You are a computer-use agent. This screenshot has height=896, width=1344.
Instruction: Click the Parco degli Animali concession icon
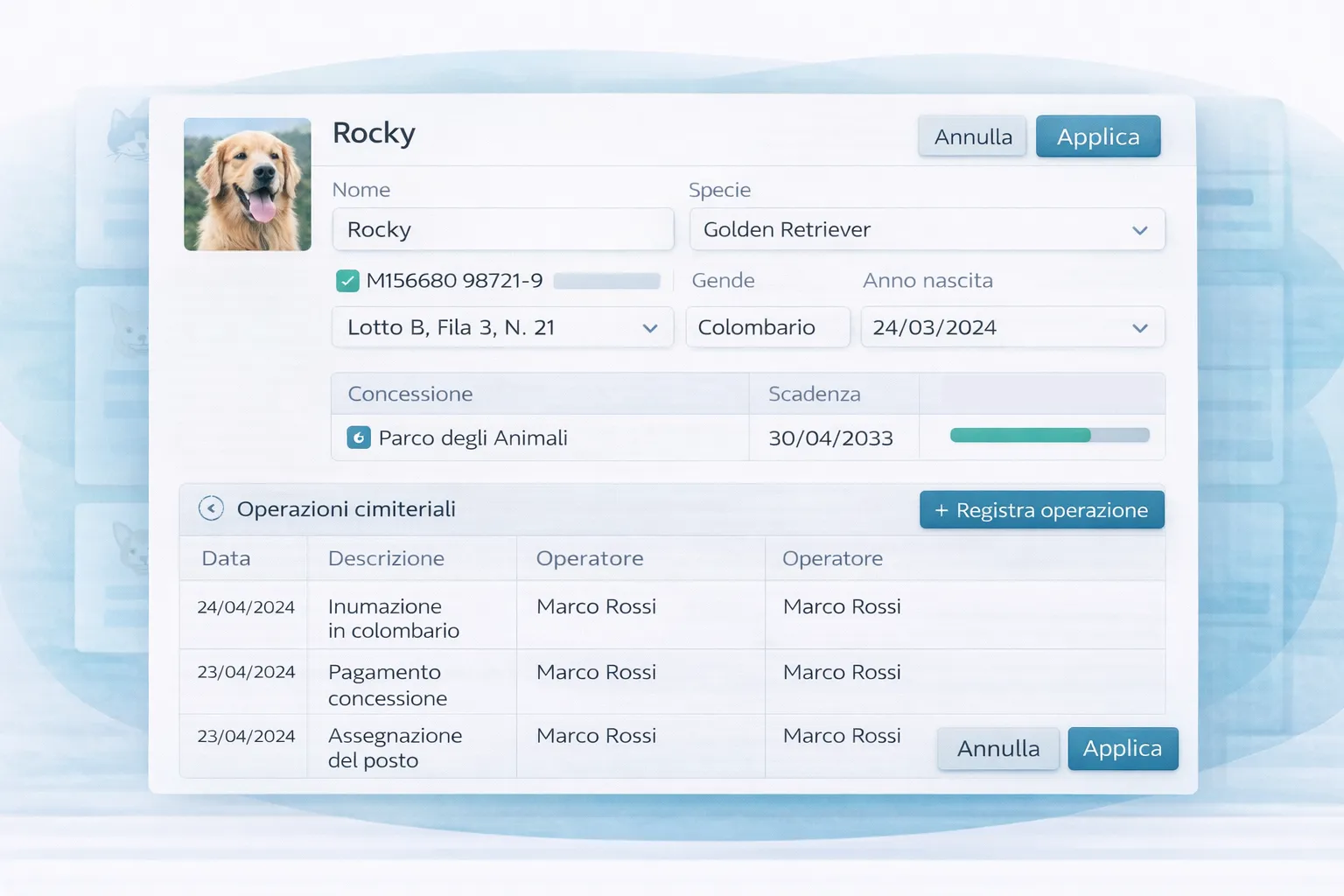coord(359,437)
